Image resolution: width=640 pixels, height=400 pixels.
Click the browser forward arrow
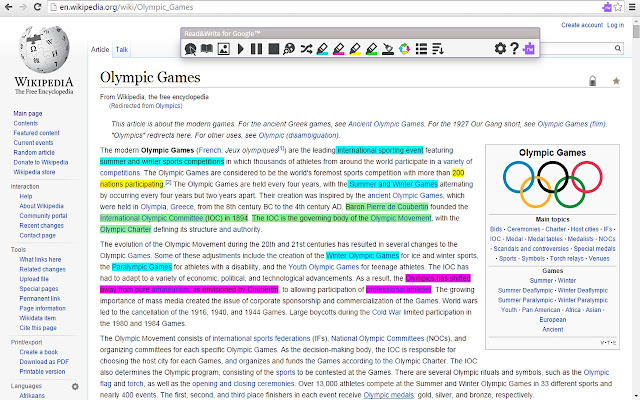pos(23,7)
